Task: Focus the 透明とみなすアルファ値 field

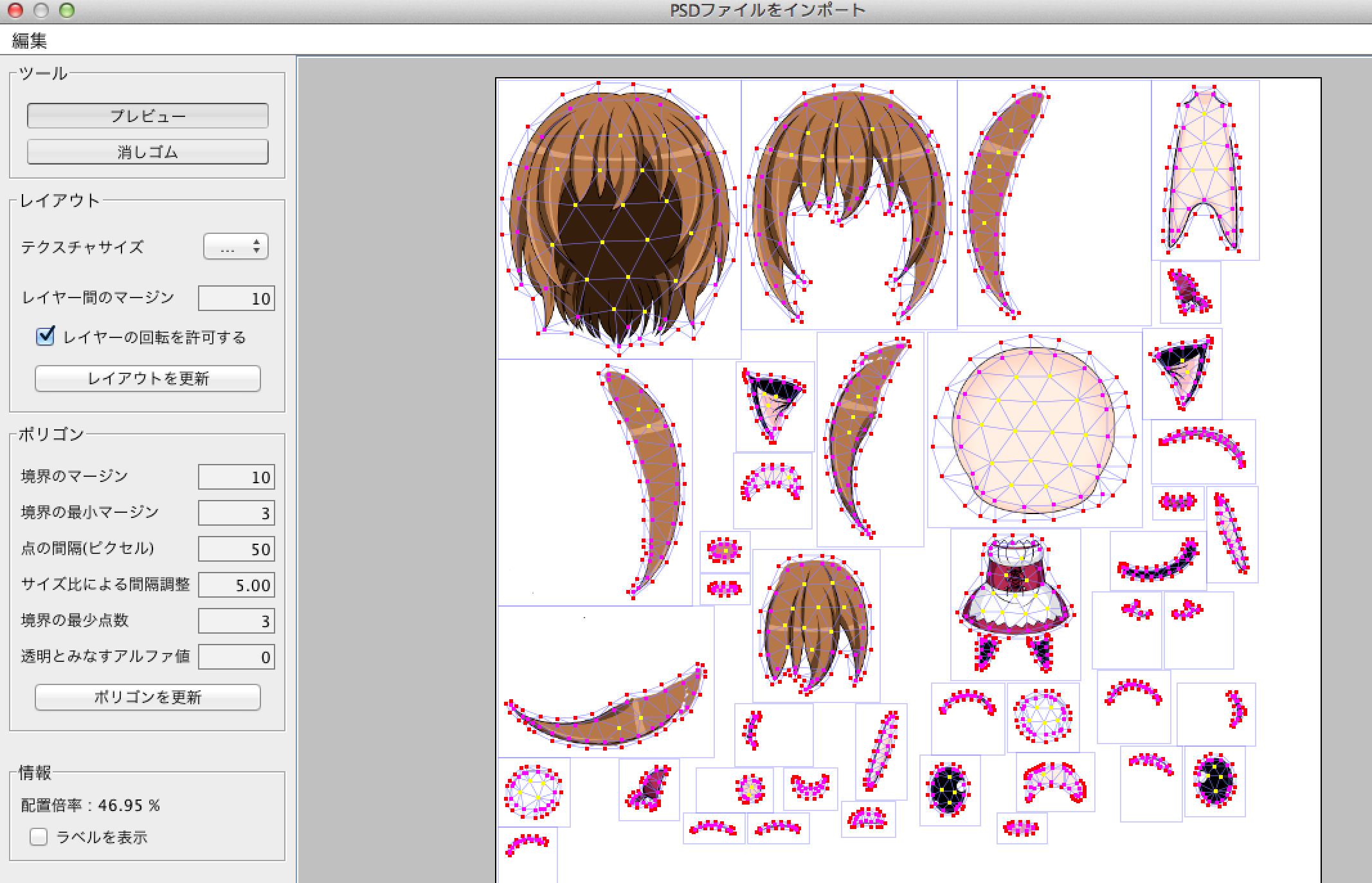Action: point(236,657)
